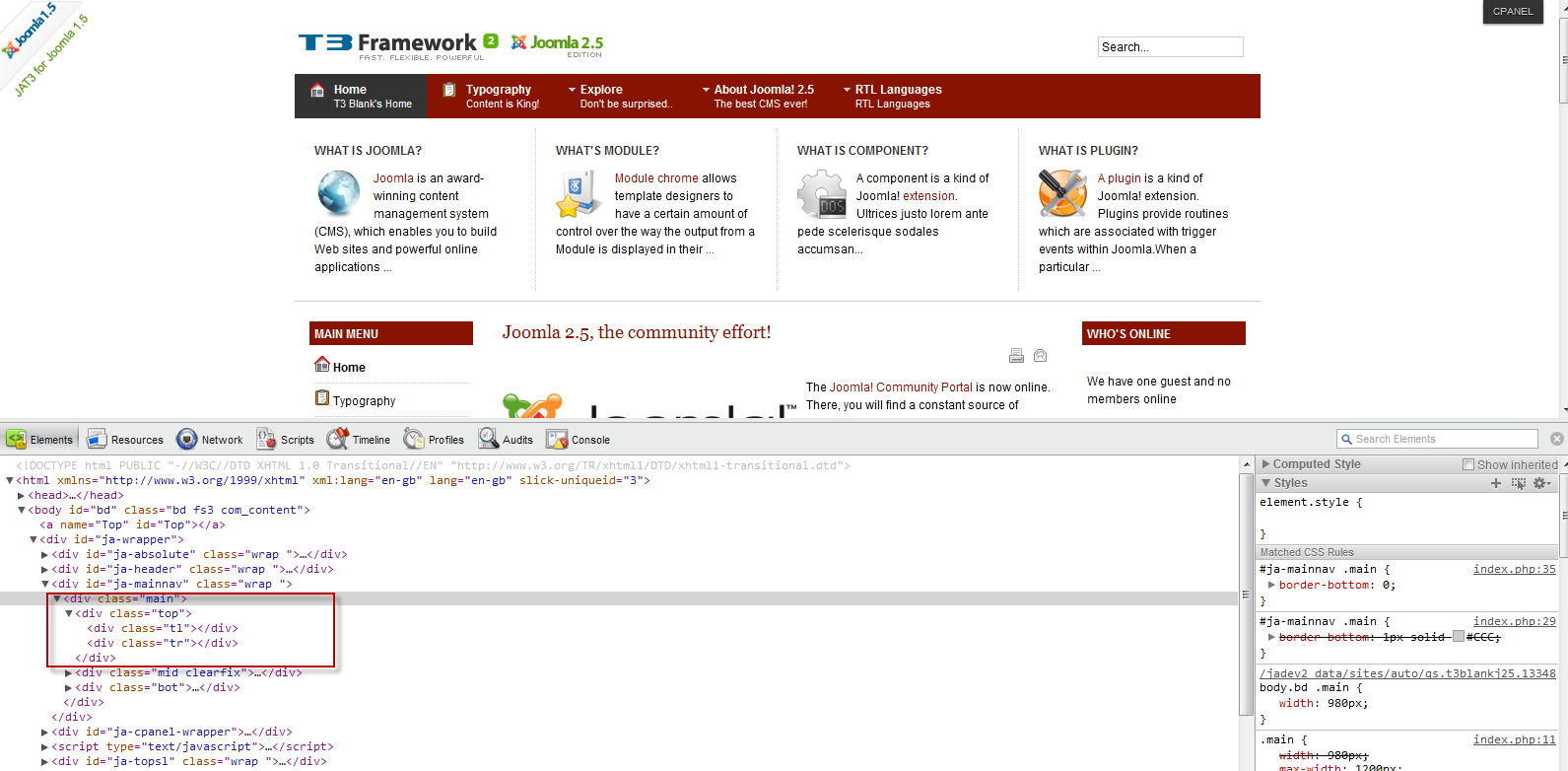Switch to the Profiles tab
The image size is (1568, 771).
point(434,439)
